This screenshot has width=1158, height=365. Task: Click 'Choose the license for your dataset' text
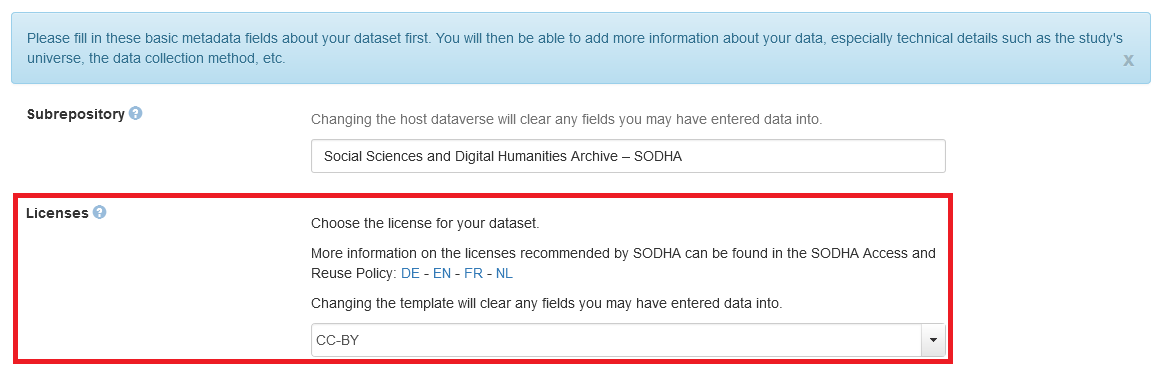tap(425, 223)
